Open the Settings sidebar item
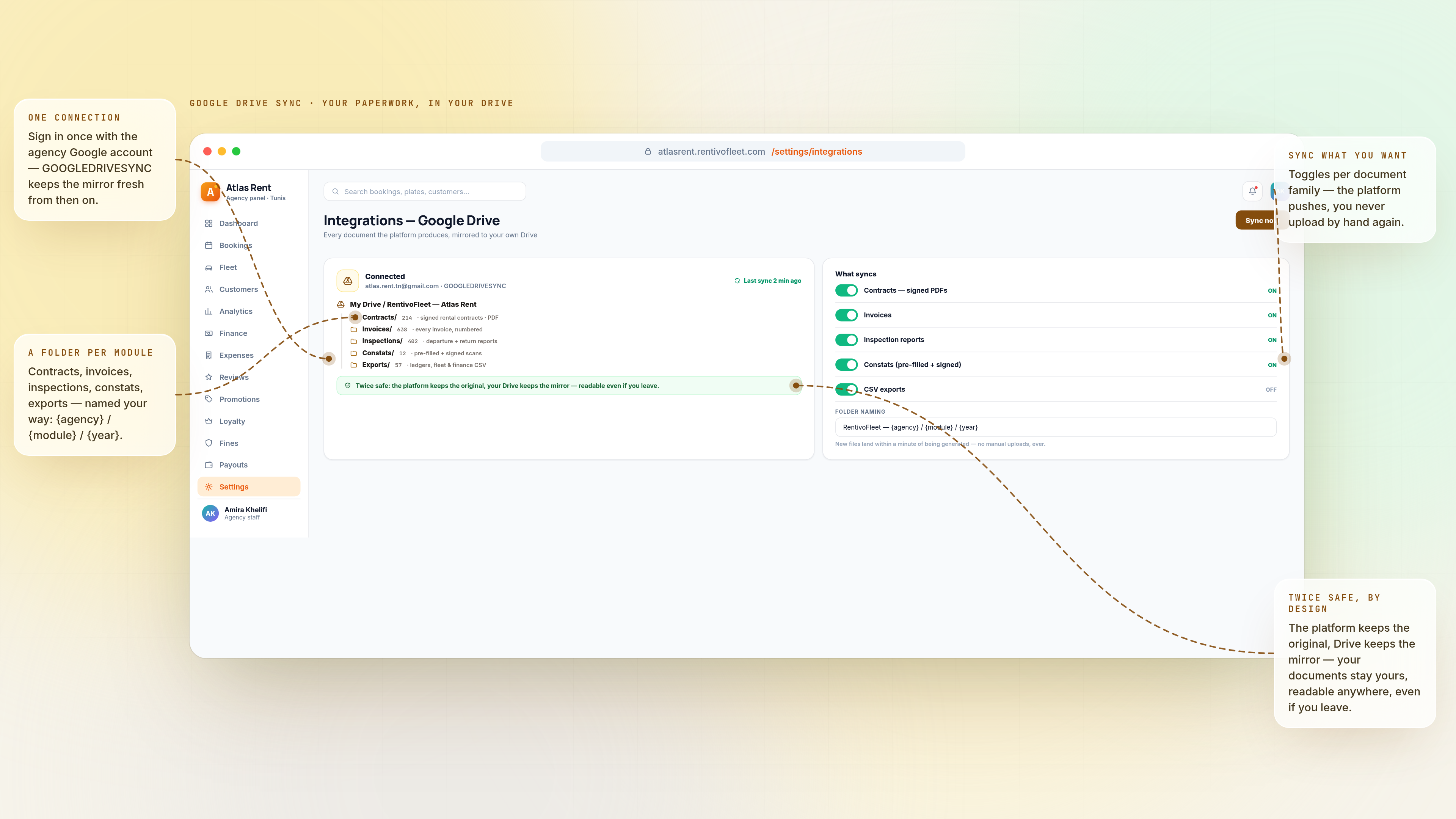Screen dimensions: 1456x819 click(x=249, y=486)
